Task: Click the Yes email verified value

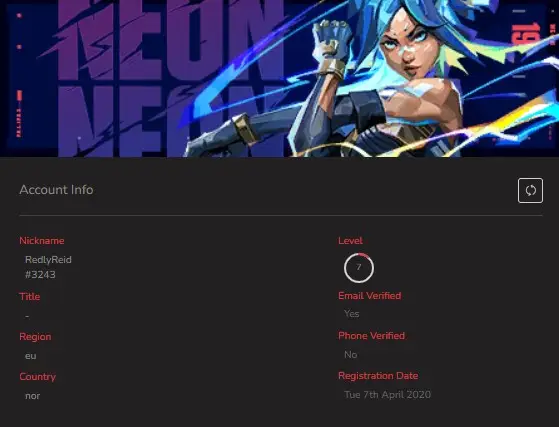Action: pos(352,314)
